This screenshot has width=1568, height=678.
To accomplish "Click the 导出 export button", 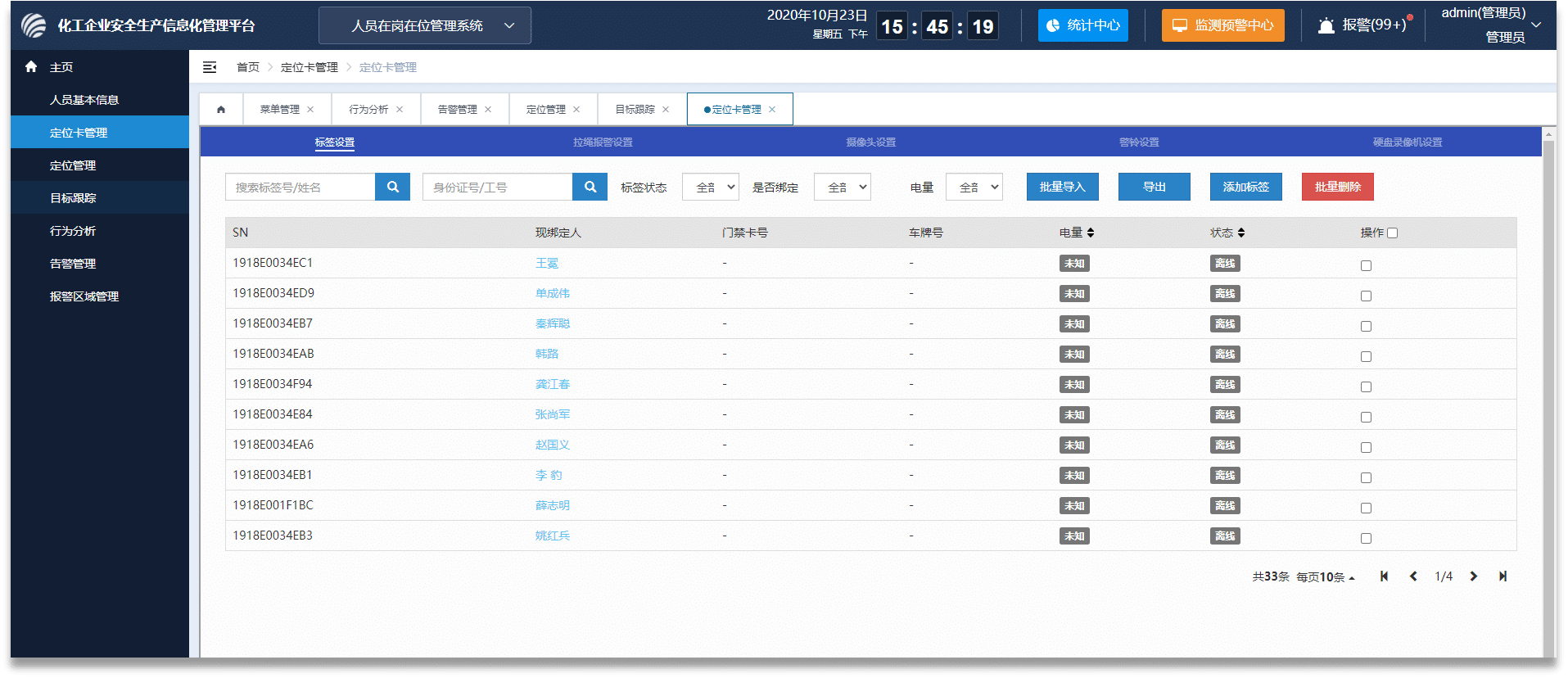I will click(1155, 187).
